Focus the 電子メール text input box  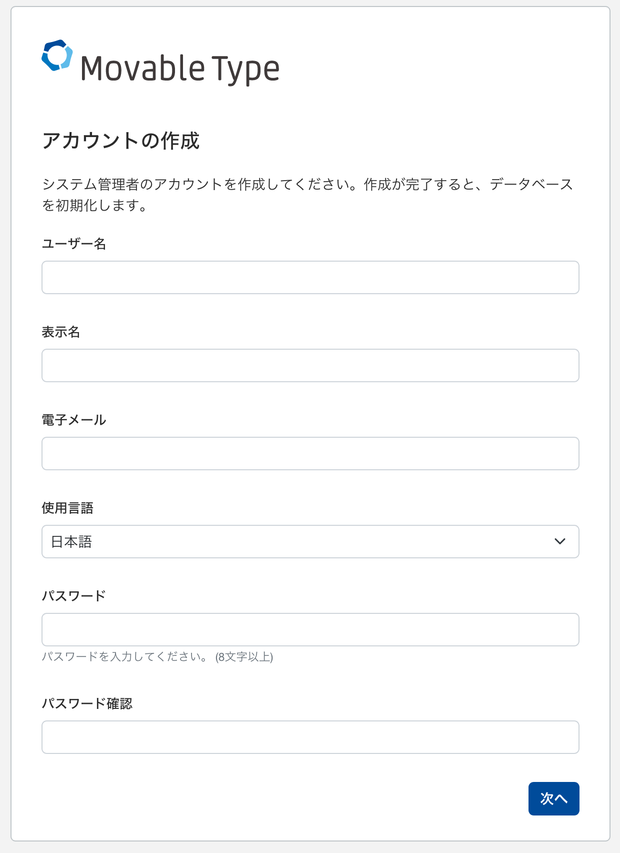310,453
